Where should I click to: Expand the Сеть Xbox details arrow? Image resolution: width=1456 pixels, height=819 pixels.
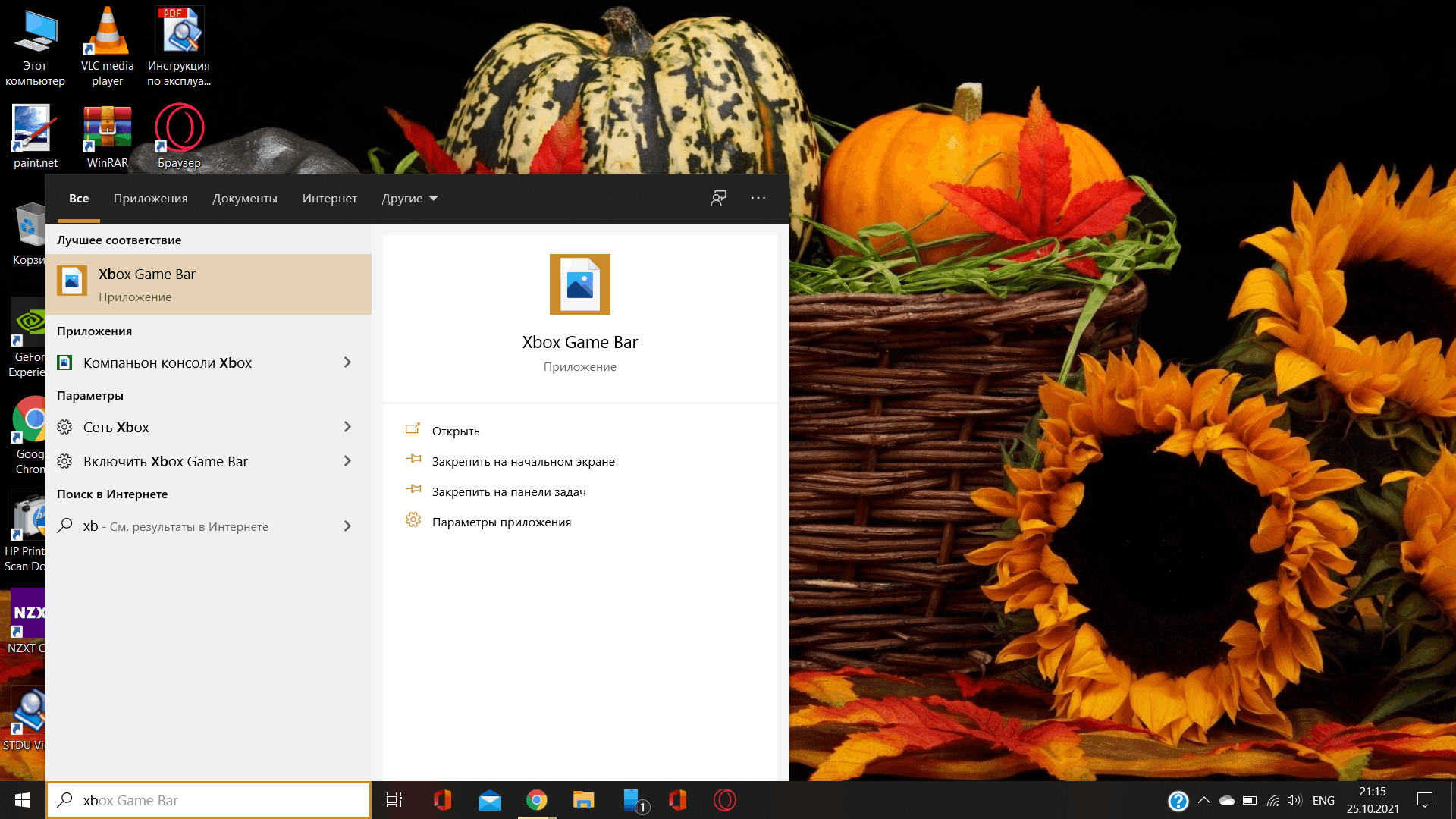(x=347, y=427)
